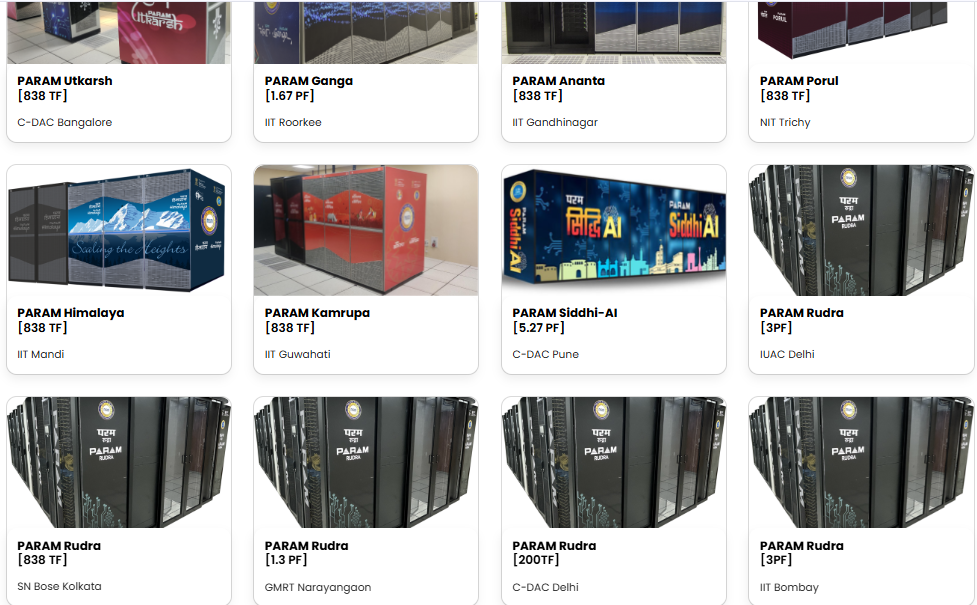Open the IIT Roorkee location text
Screen dimensions: 977x605
coord(293,122)
